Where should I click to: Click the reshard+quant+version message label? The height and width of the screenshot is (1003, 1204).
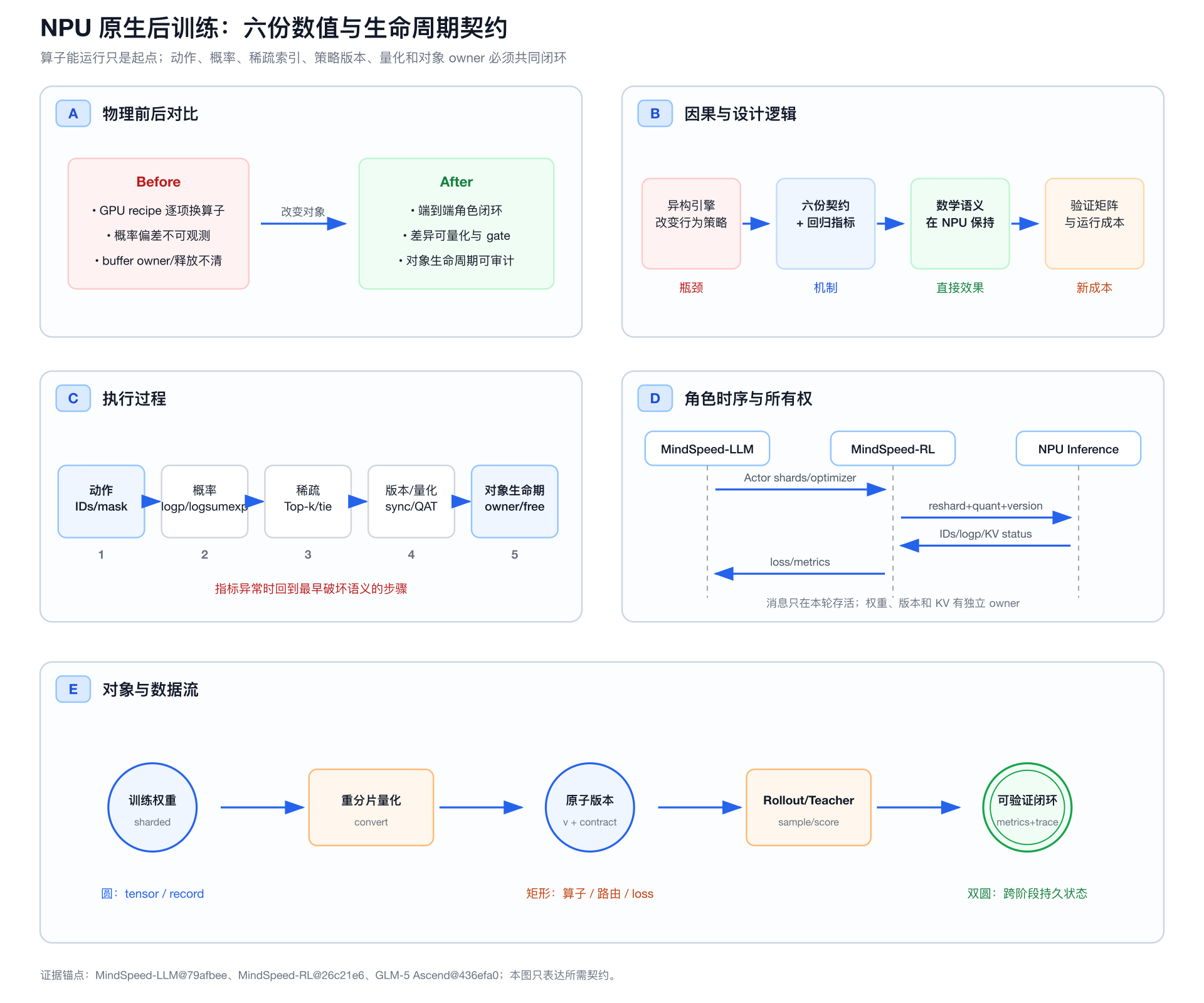coord(986,506)
